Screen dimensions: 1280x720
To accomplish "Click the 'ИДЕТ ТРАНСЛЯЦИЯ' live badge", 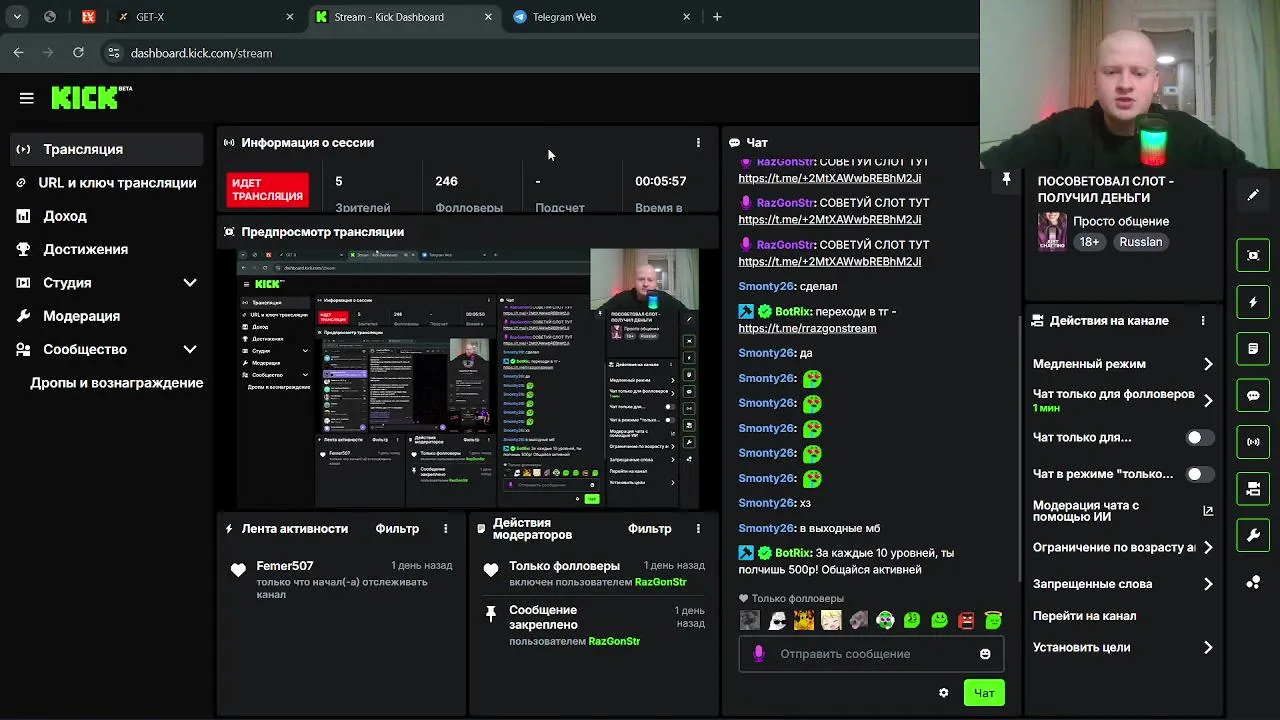I will (x=267, y=190).
